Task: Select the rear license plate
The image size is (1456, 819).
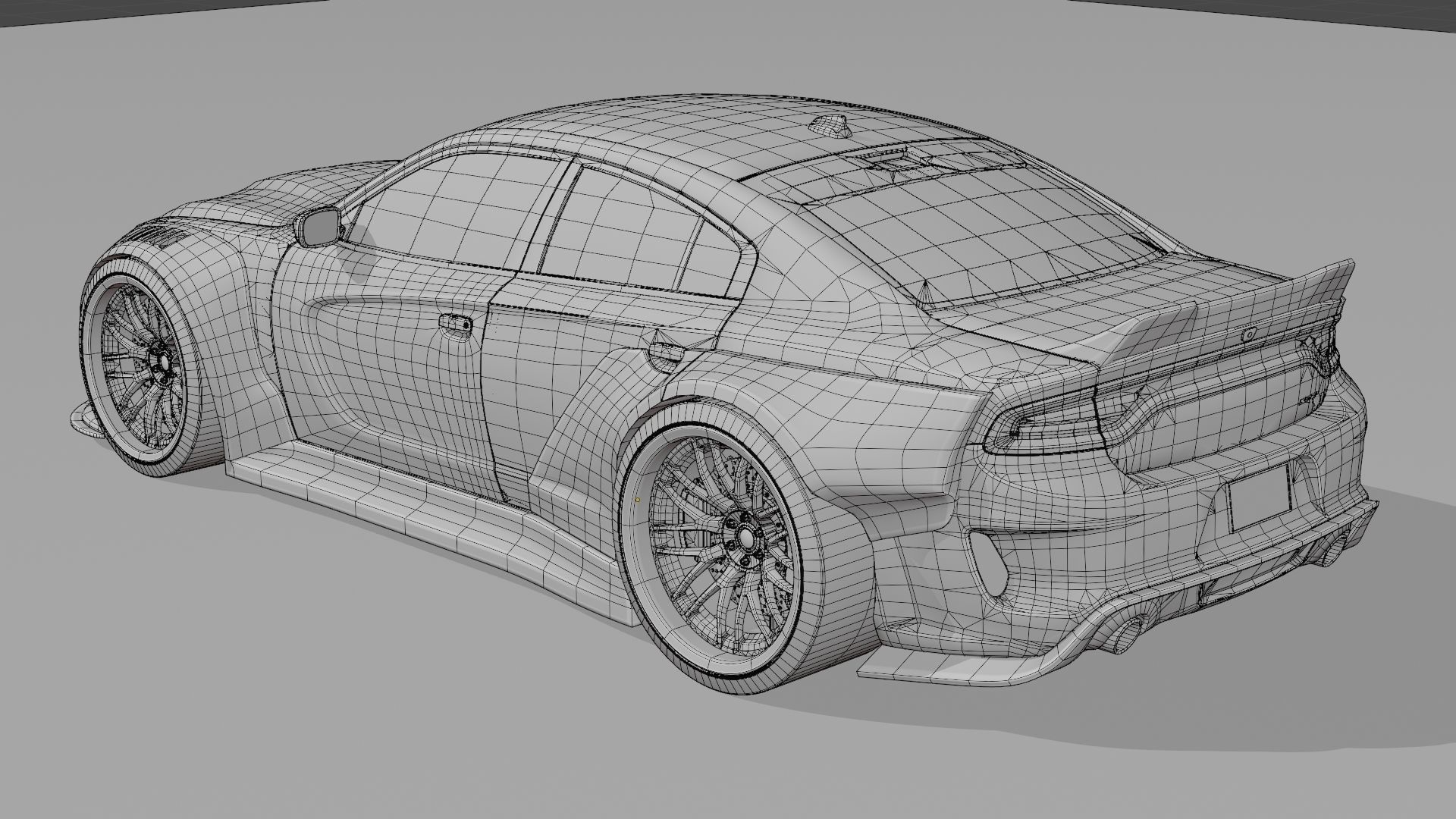Action: tap(1260, 497)
